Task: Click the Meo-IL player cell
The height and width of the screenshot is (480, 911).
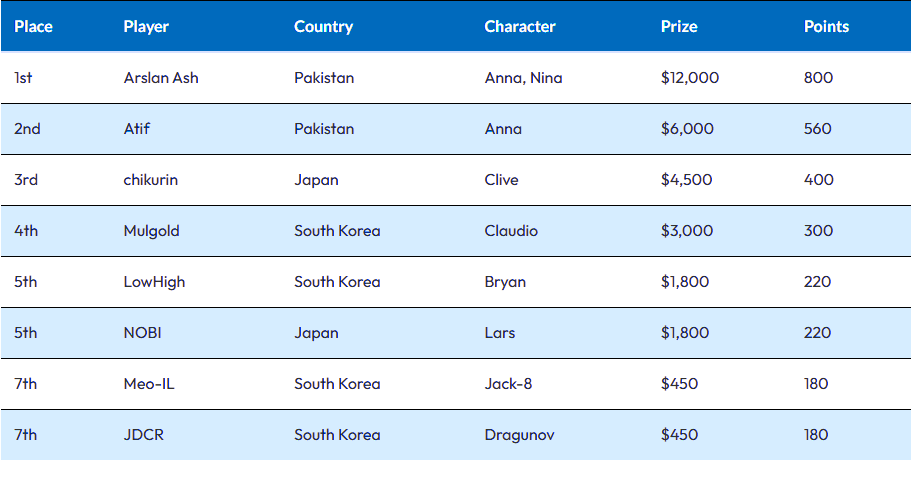Action: click(149, 384)
